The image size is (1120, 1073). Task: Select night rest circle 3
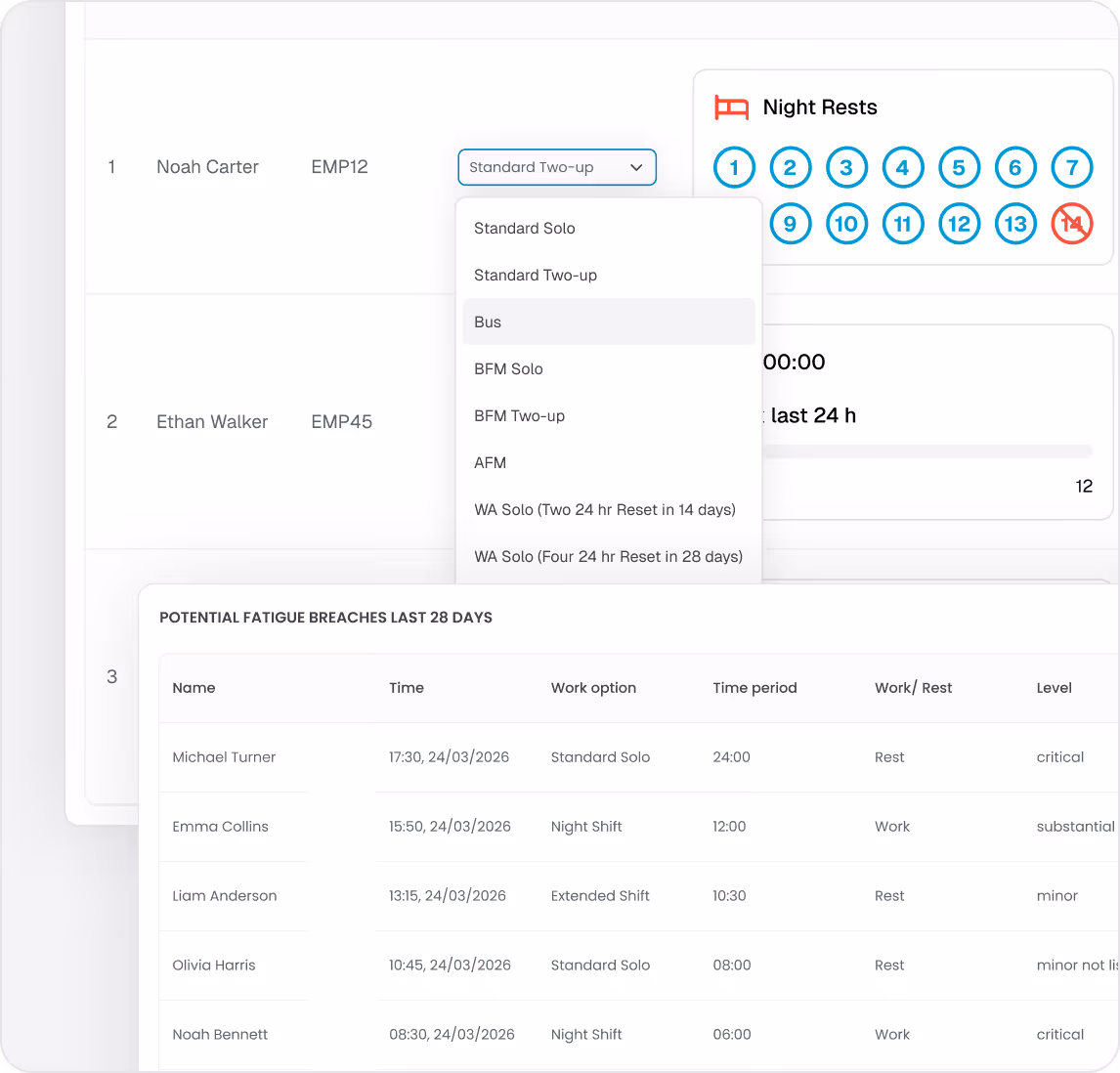(x=847, y=168)
